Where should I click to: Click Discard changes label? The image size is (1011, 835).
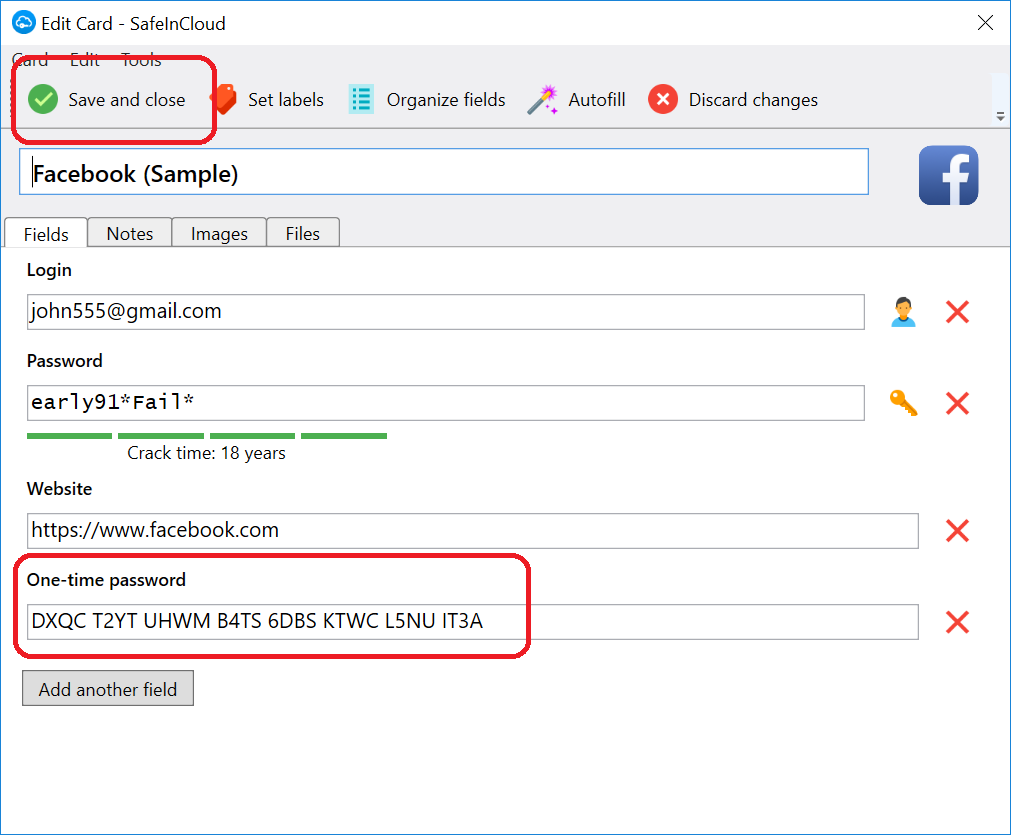[x=753, y=99]
